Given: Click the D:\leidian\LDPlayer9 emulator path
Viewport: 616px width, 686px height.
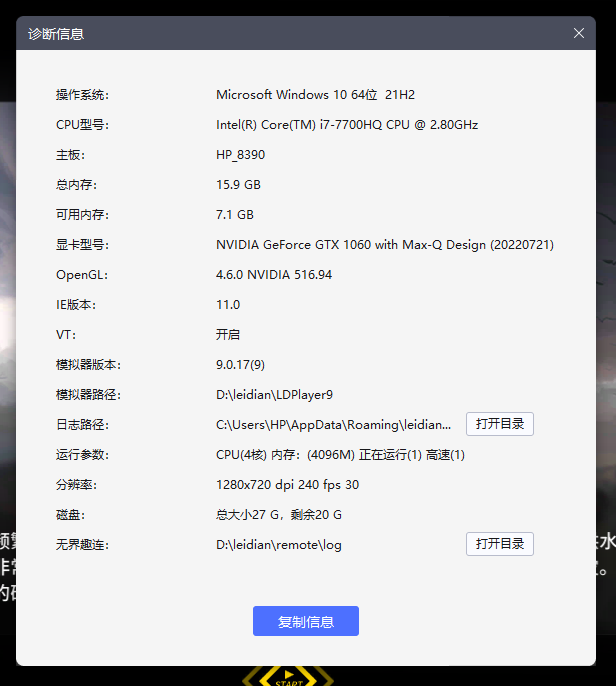Looking at the screenshot, I should coord(275,395).
